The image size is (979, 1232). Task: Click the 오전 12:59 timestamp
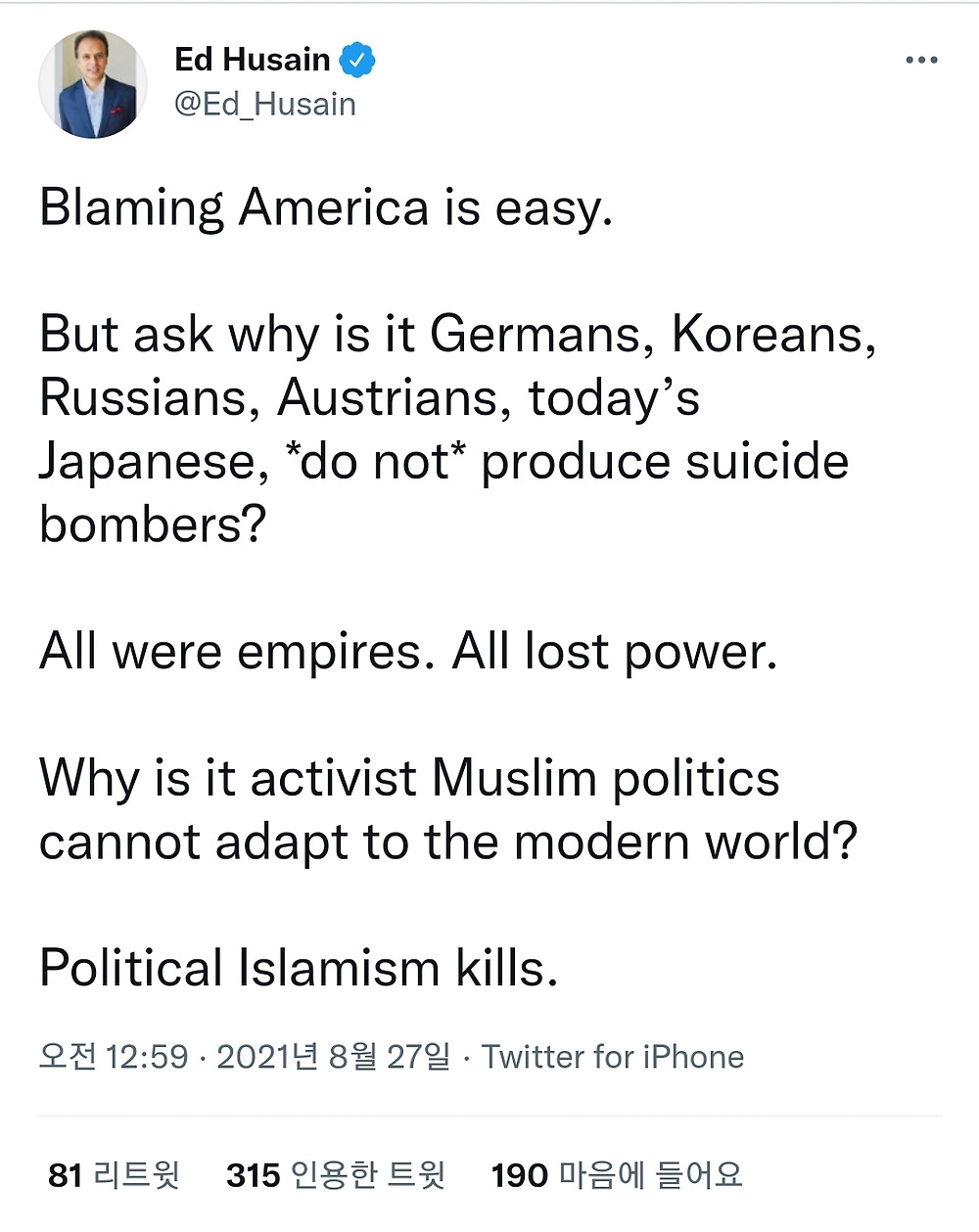tap(114, 1057)
